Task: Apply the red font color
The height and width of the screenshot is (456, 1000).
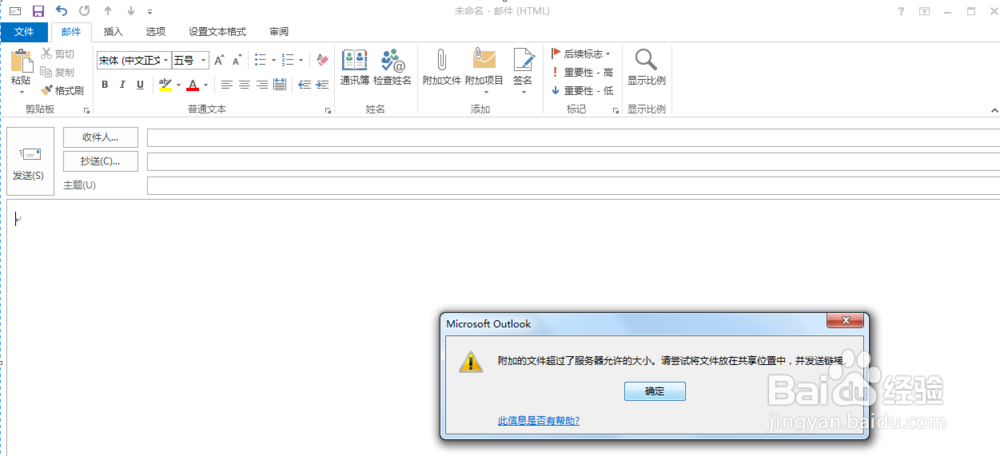Action: (193, 85)
